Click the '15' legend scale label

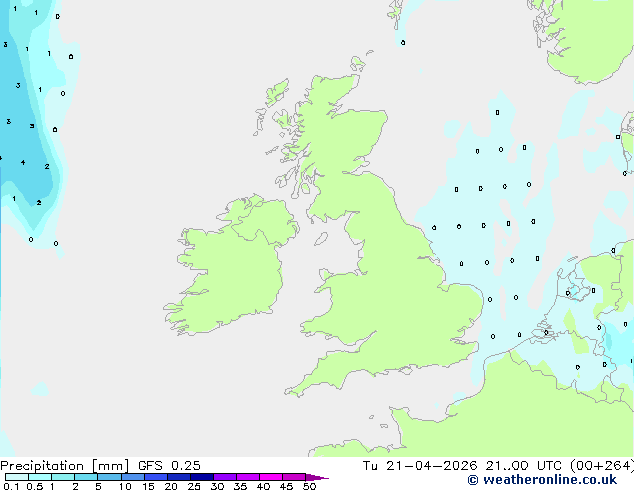148,486
